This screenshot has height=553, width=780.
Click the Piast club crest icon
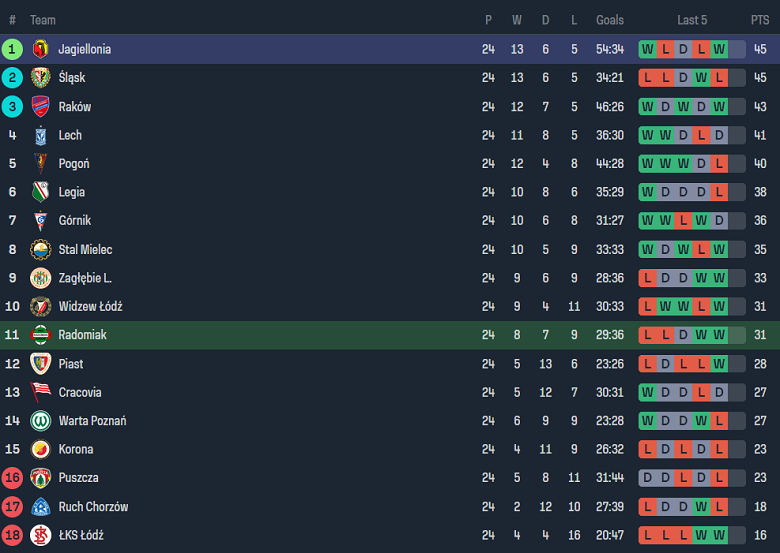click(40, 364)
